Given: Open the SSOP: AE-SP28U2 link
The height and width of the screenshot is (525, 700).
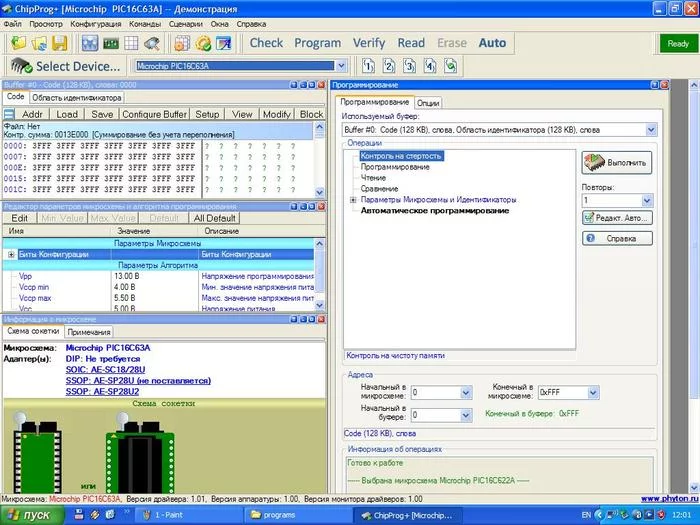Looking at the screenshot, I should pos(102,392).
